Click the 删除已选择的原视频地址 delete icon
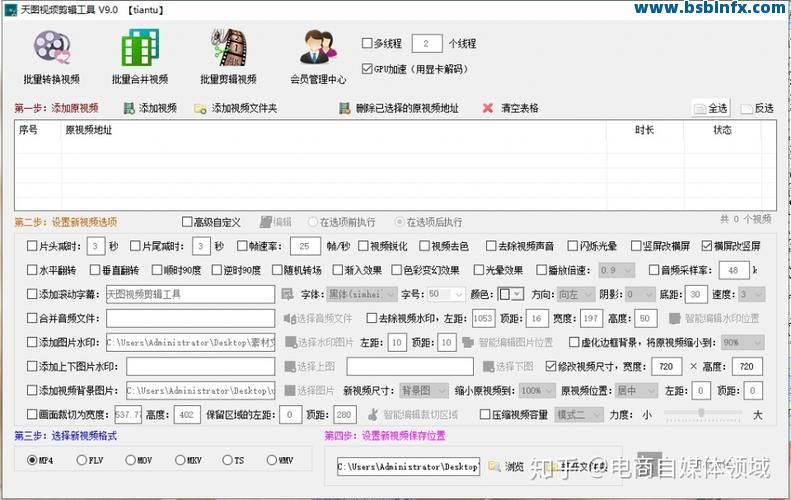The width and height of the screenshot is (791, 500). click(344, 108)
